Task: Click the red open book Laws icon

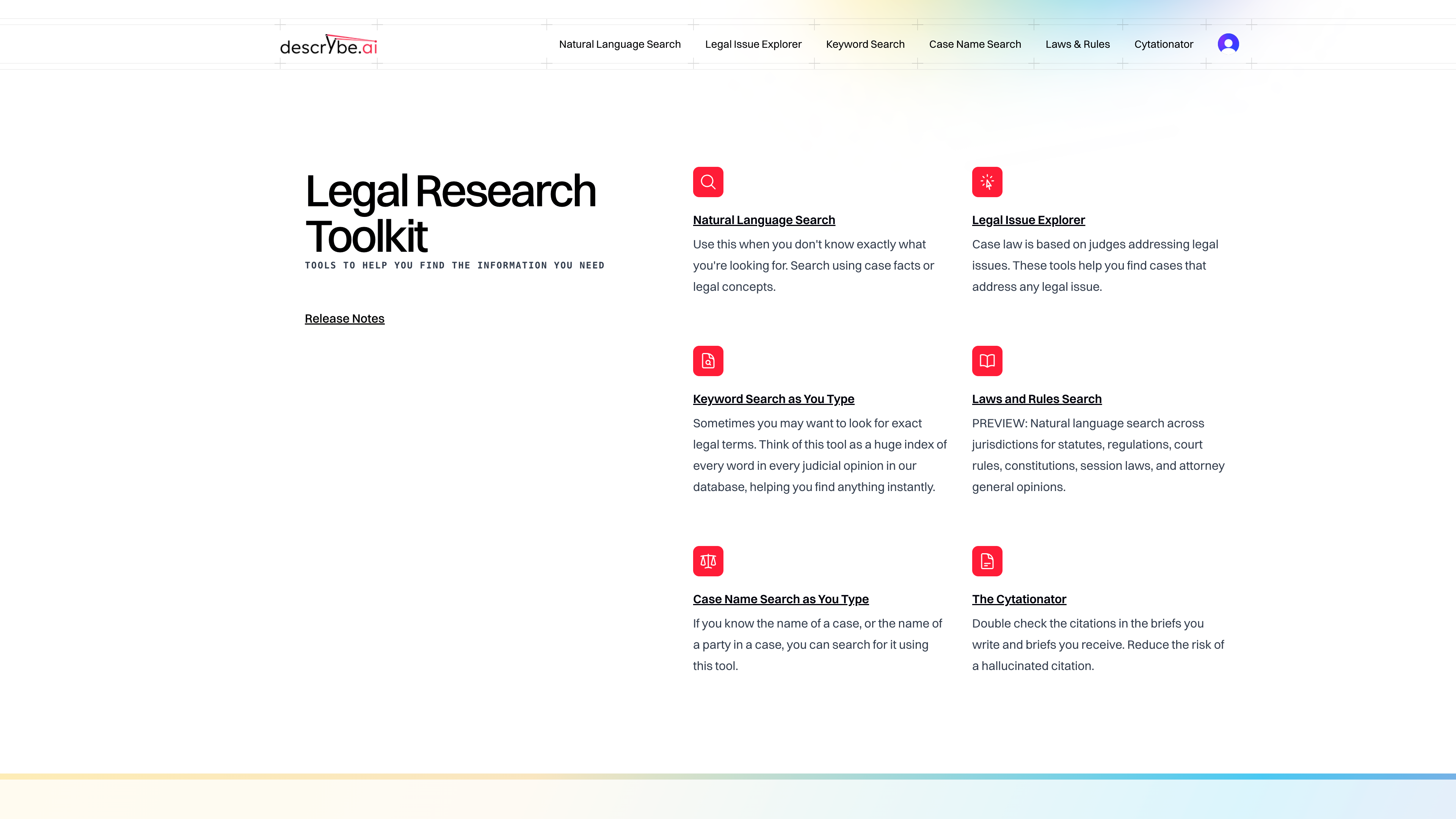Action: tap(987, 361)
